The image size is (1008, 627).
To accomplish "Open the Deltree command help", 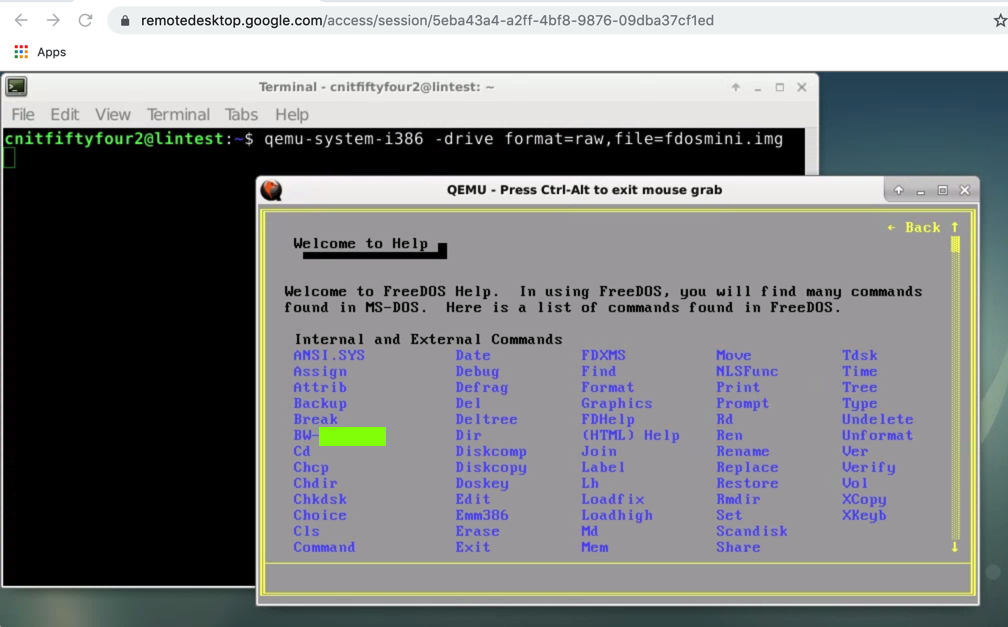I will 487,419.
